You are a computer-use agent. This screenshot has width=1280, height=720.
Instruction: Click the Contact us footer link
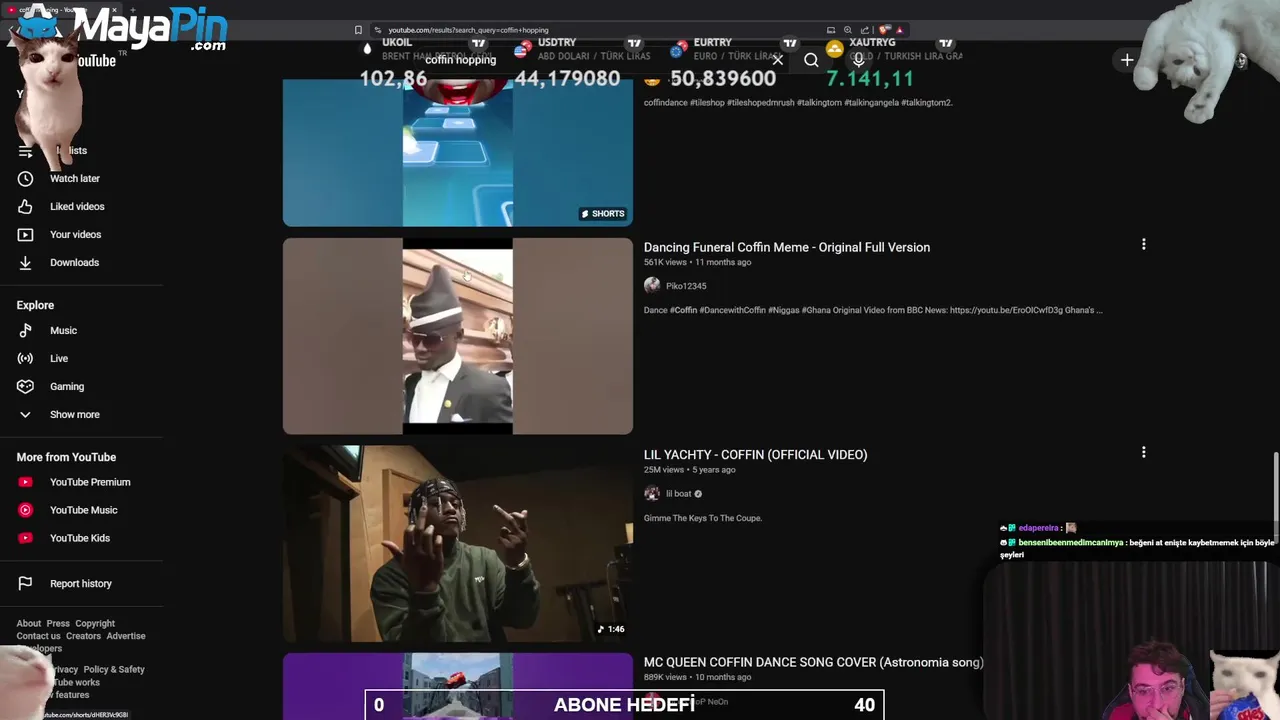tap(38, 636)
